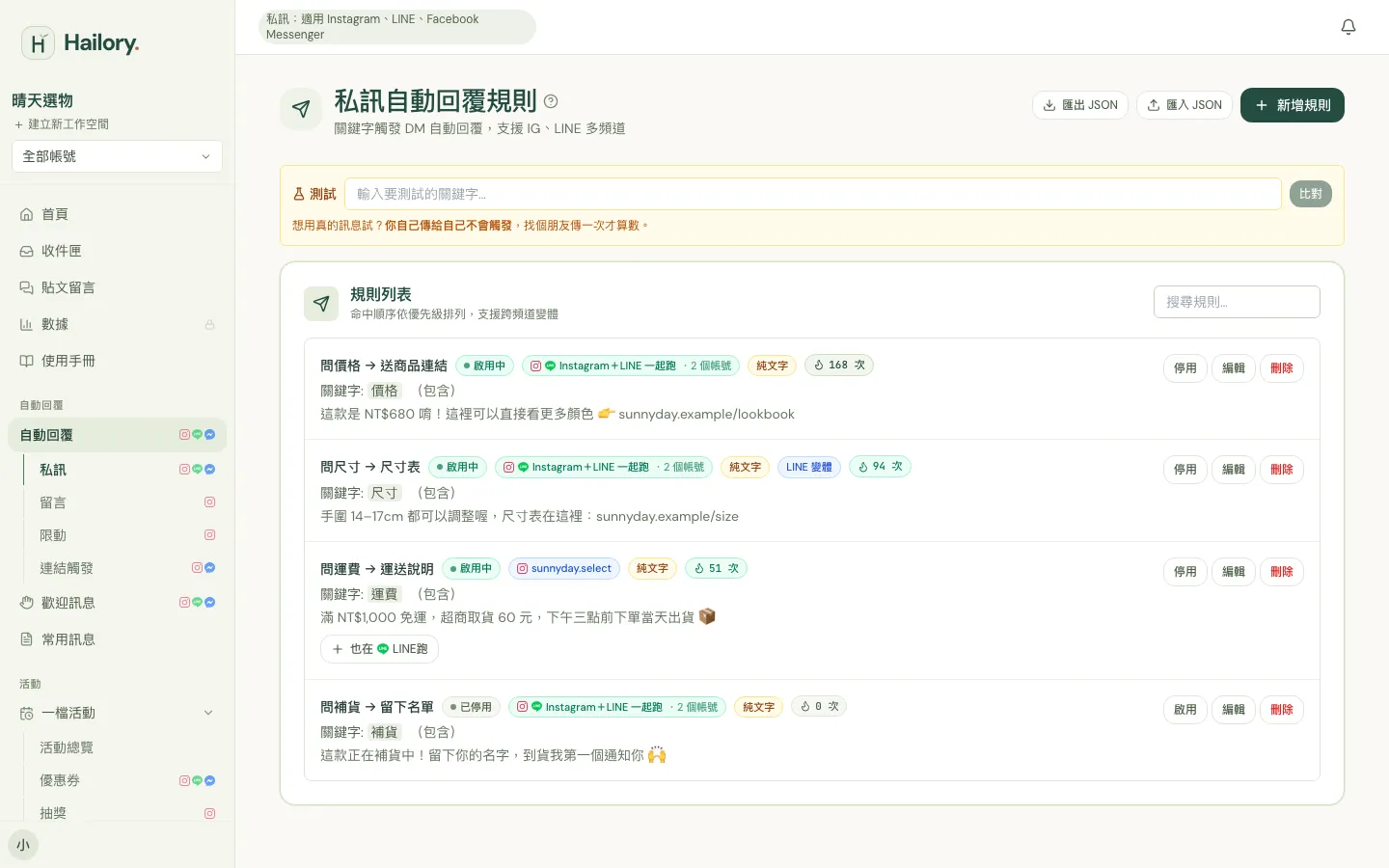1389x868 pixels.
Task: Click the 匯入 JSON button
Action: (1185, 105)
